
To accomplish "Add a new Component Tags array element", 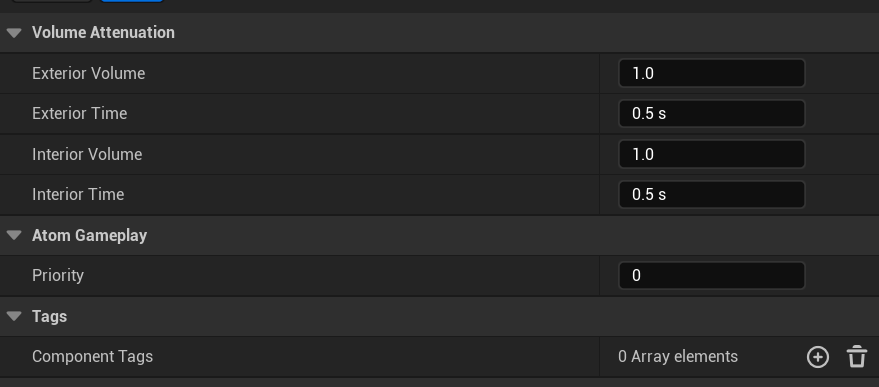I will click(817, 357).
